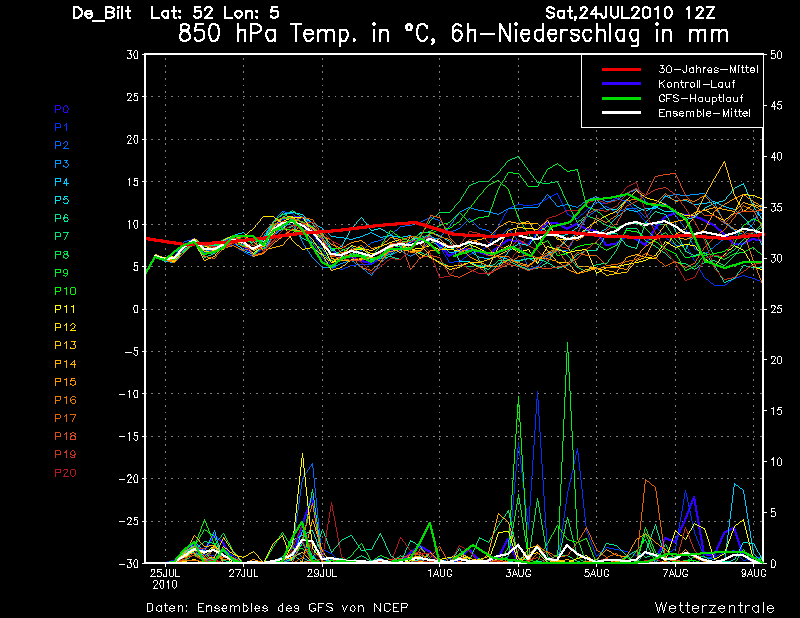The width and height of the screenshot is (800, 618).
Task: Click the 7AUG date axis label
Action: pos(676,573)
